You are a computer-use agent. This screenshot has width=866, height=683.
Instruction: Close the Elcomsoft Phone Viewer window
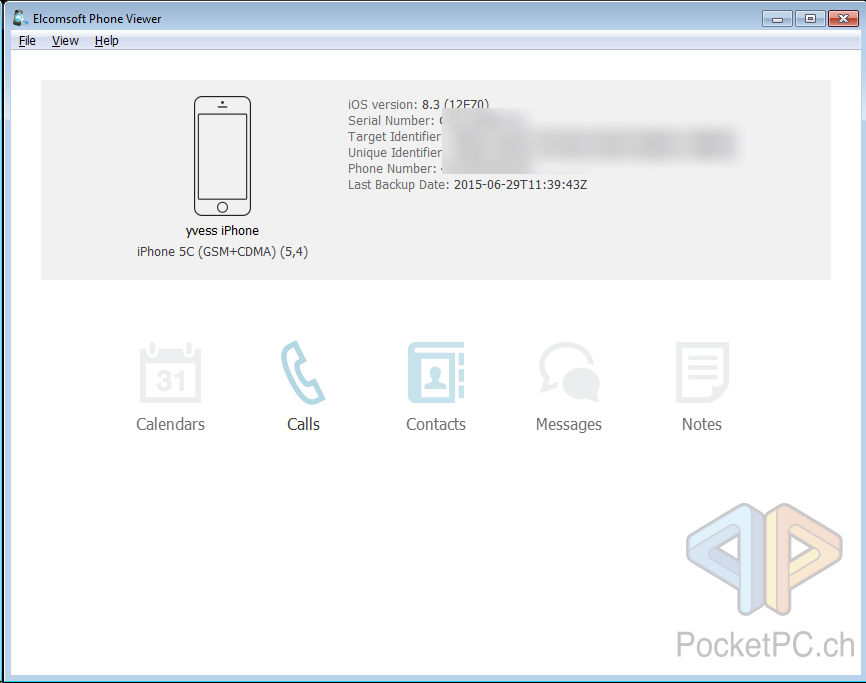click(843, 19)
